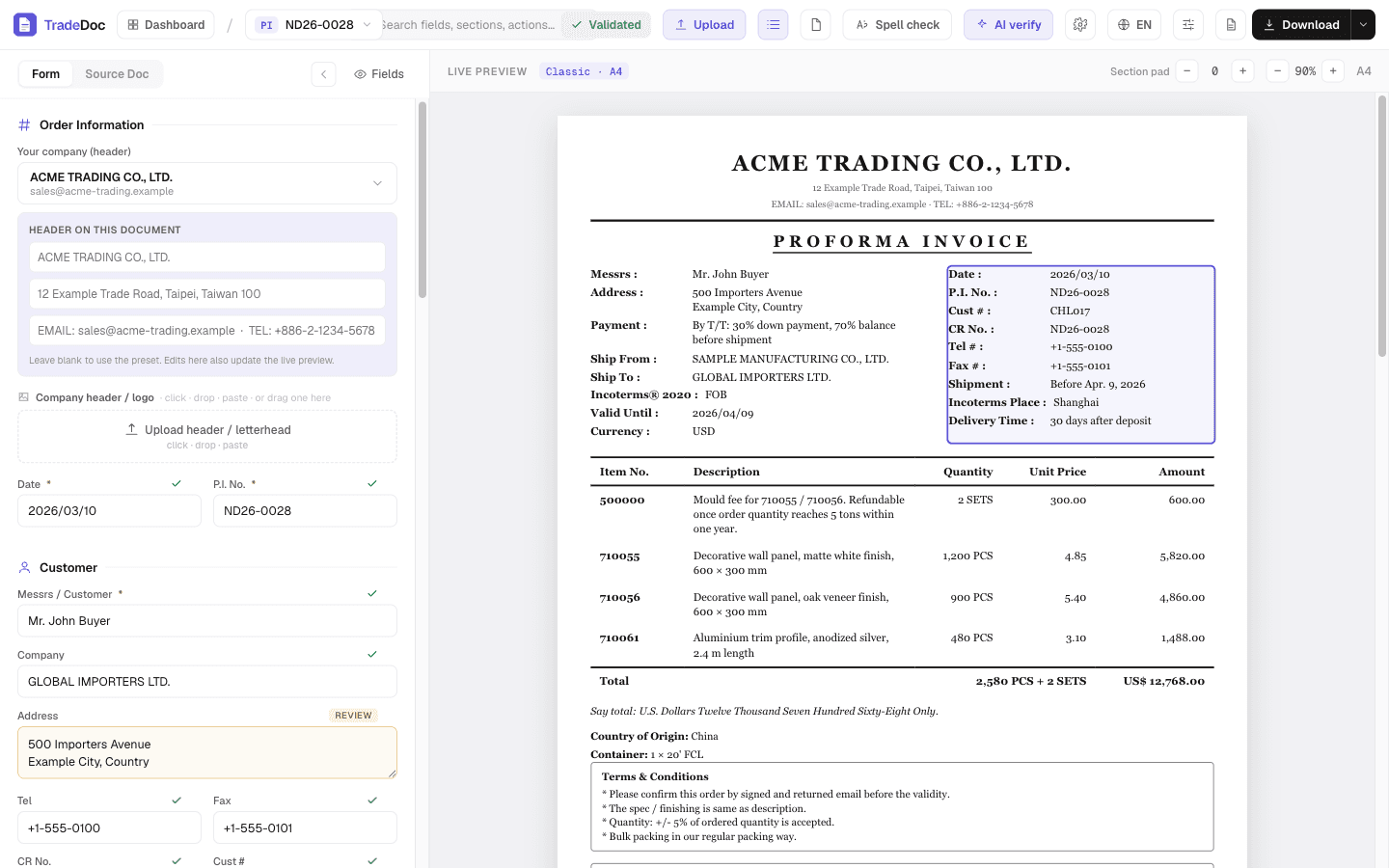This screenshot has height=868, width=1389.
Task: Toggle Fields visibility eye
Action: (x=379, y=74)
